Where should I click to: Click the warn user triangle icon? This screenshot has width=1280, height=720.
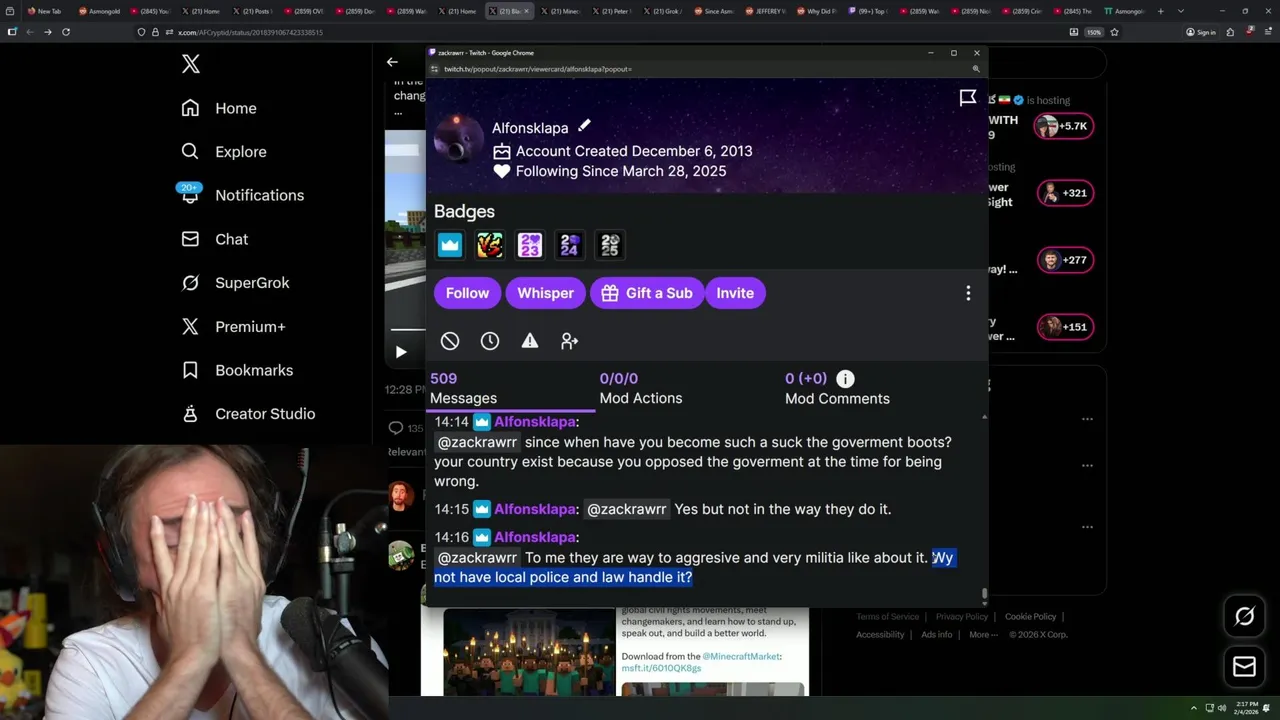tap(530, 341)
